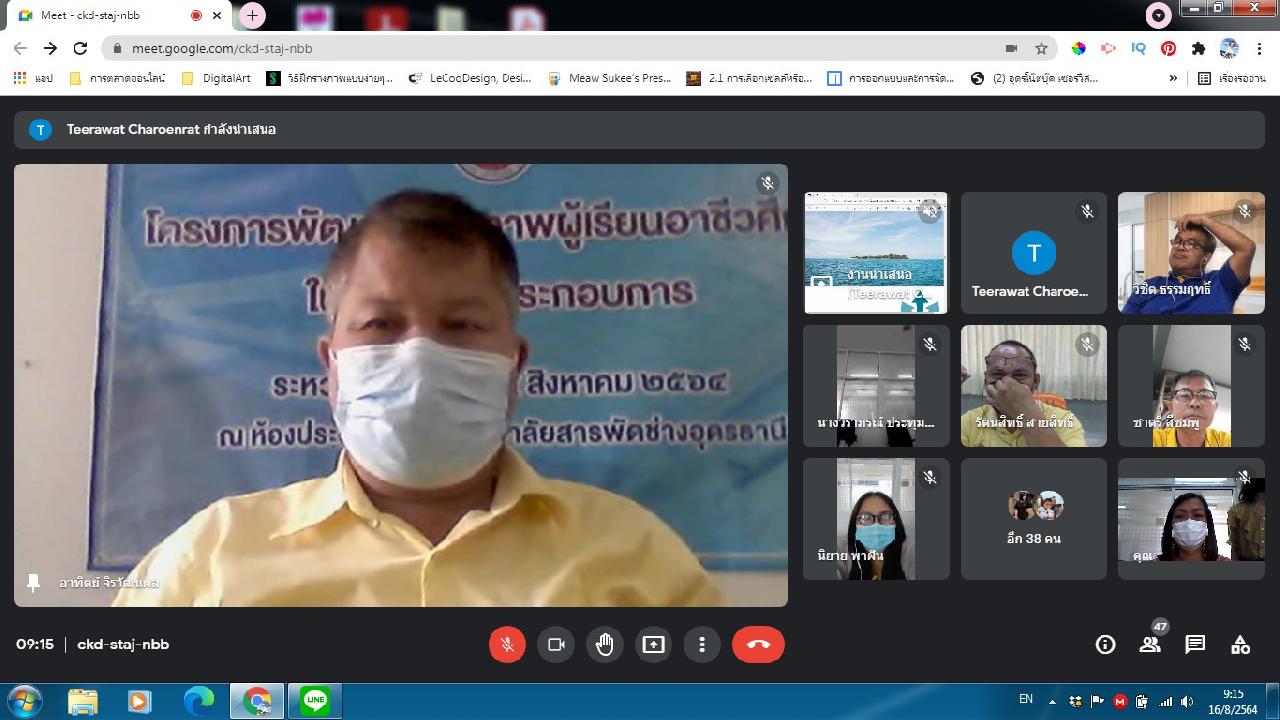Show meeting details info panel
This screenshot has width=1280, height=720.
point(1105,645)
